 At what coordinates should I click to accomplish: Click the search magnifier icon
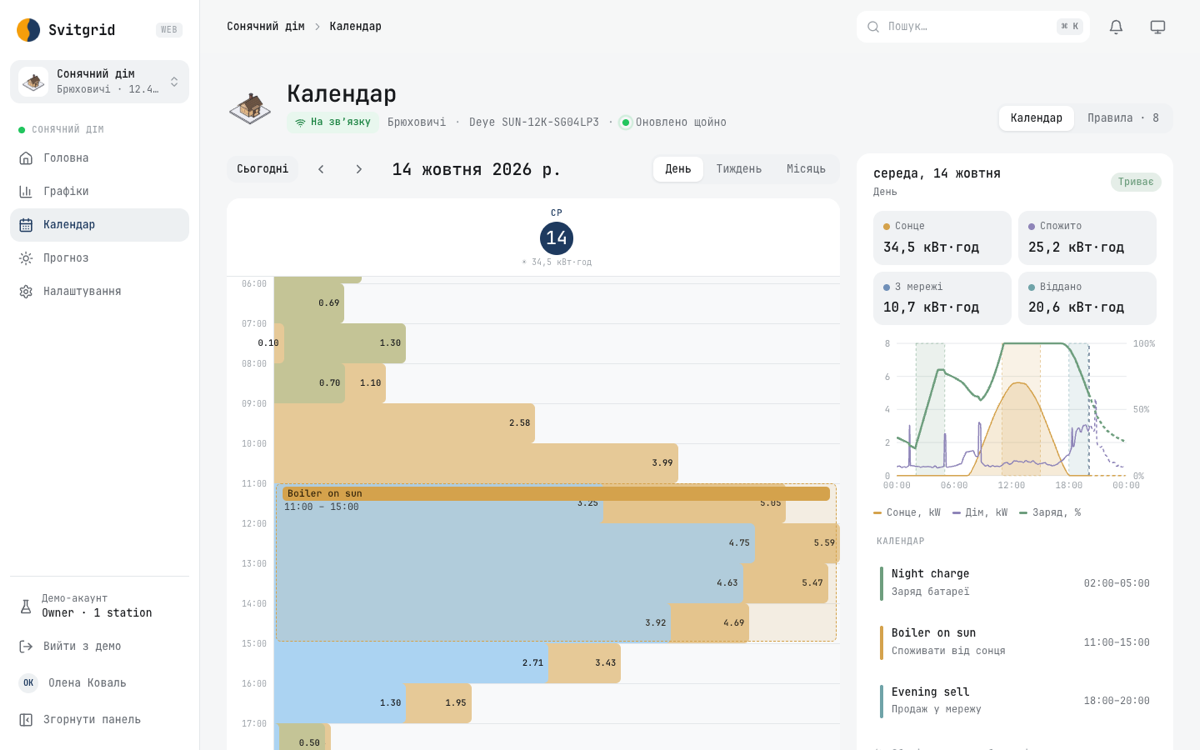tap(873, 27)
